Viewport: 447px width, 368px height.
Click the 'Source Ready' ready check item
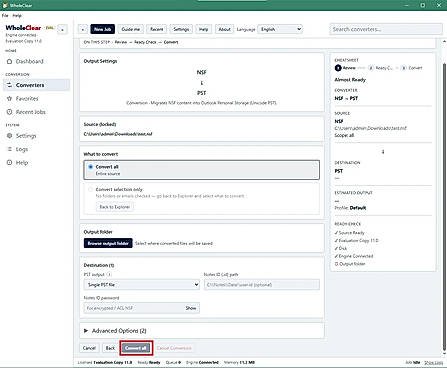coord(350,233)
